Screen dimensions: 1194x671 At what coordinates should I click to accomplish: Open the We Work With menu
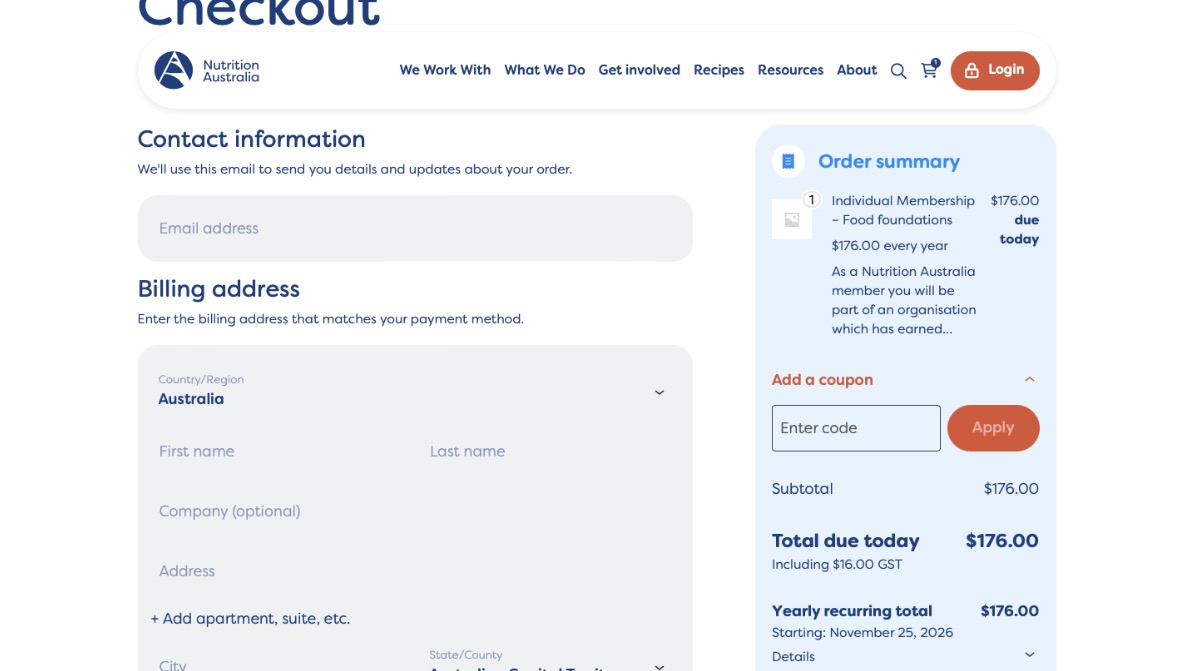[445, 70]
